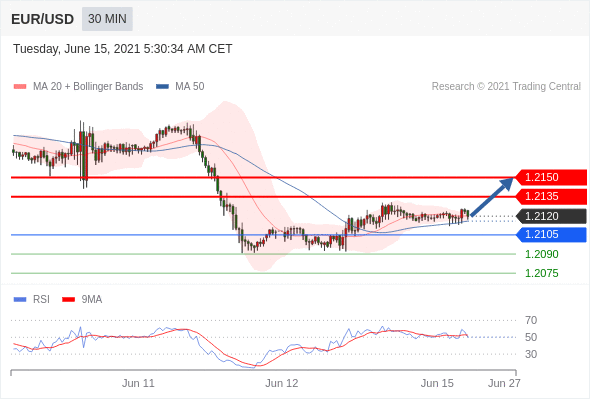
Task: Click the MA 50 legend label
Action: 190,87
